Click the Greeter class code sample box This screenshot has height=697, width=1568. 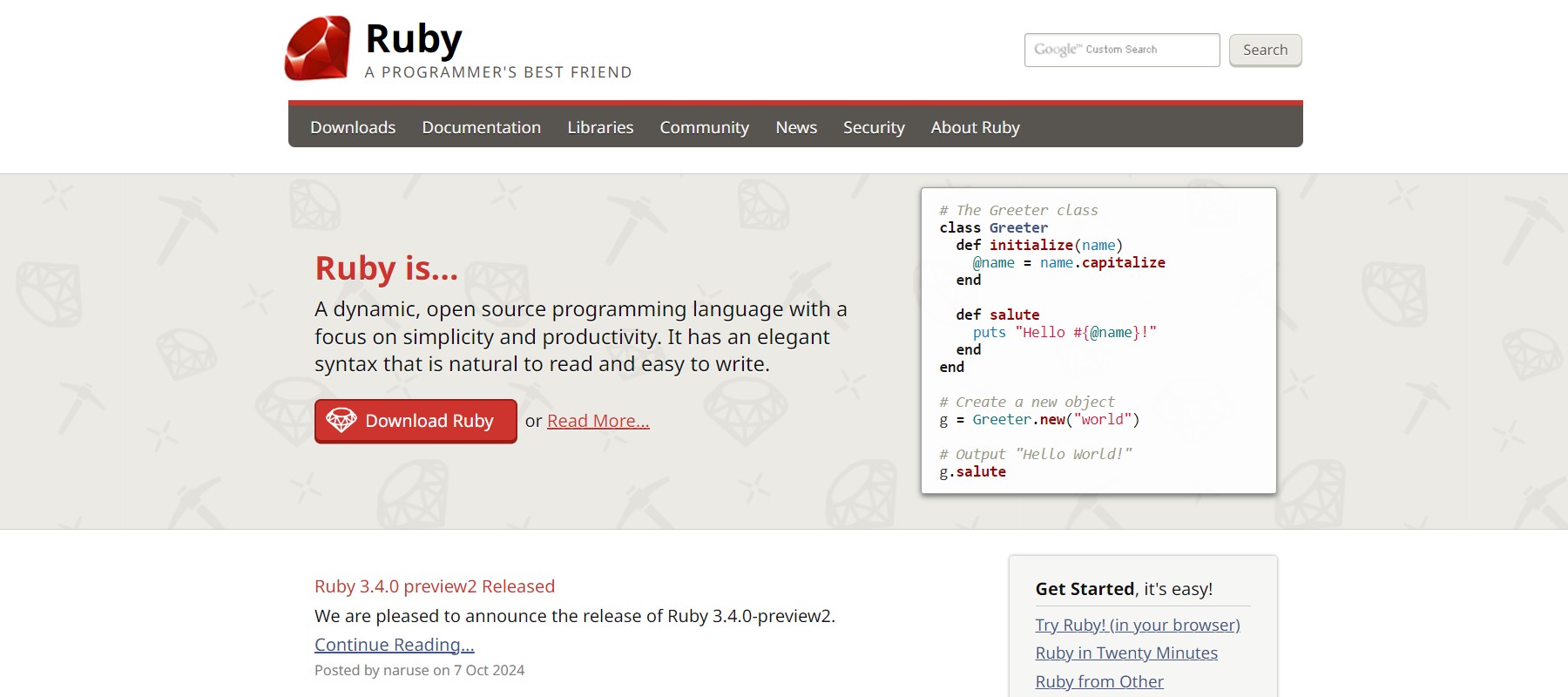pos(1098,341)
